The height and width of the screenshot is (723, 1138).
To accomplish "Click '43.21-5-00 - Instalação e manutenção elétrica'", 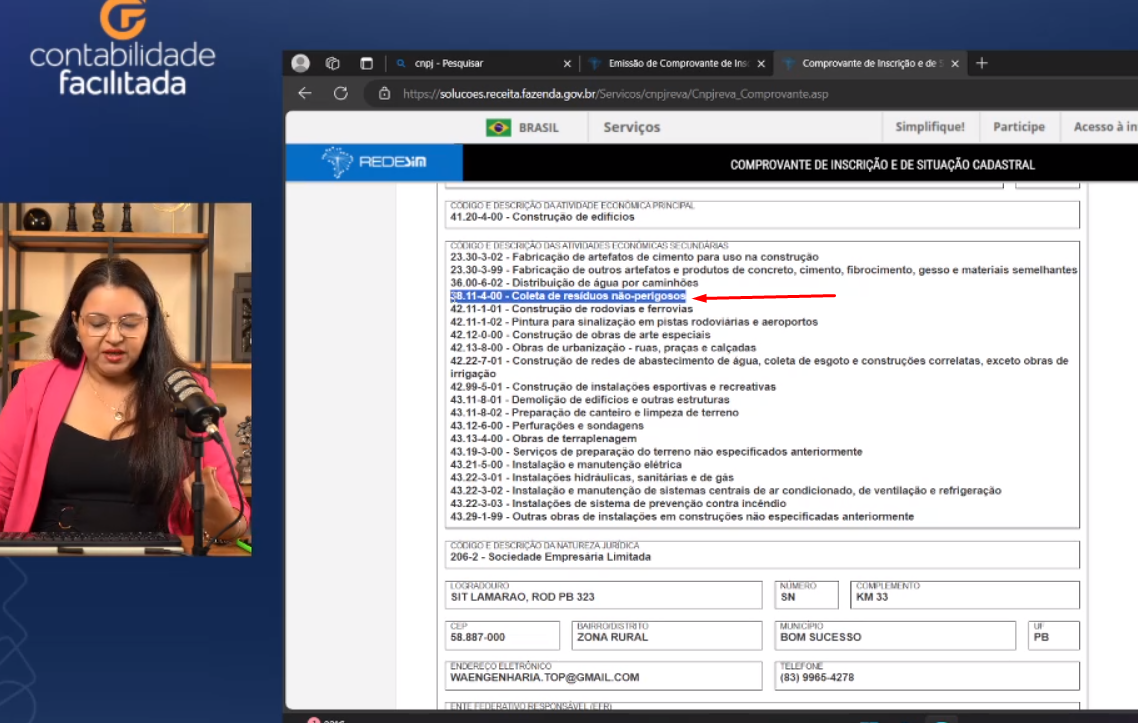I will click(x=565, y=465).
